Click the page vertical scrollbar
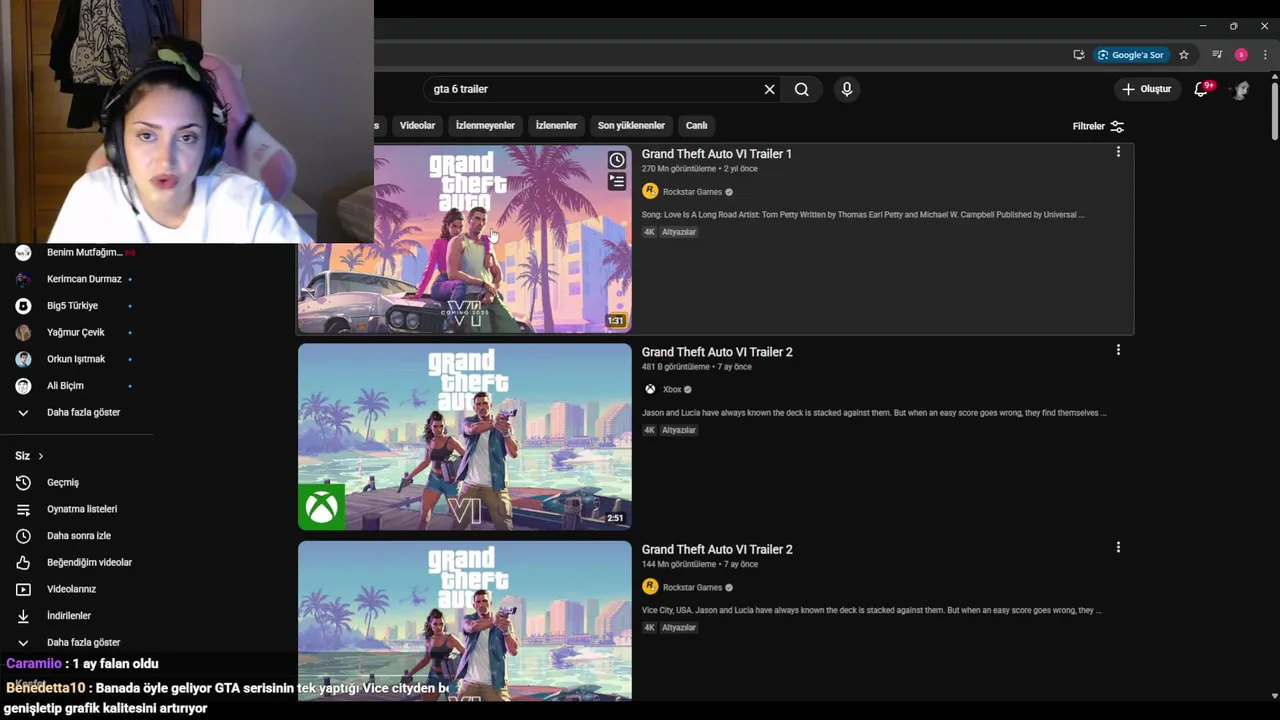This screenshot has width=1280, height=720. click(1274, 110)
